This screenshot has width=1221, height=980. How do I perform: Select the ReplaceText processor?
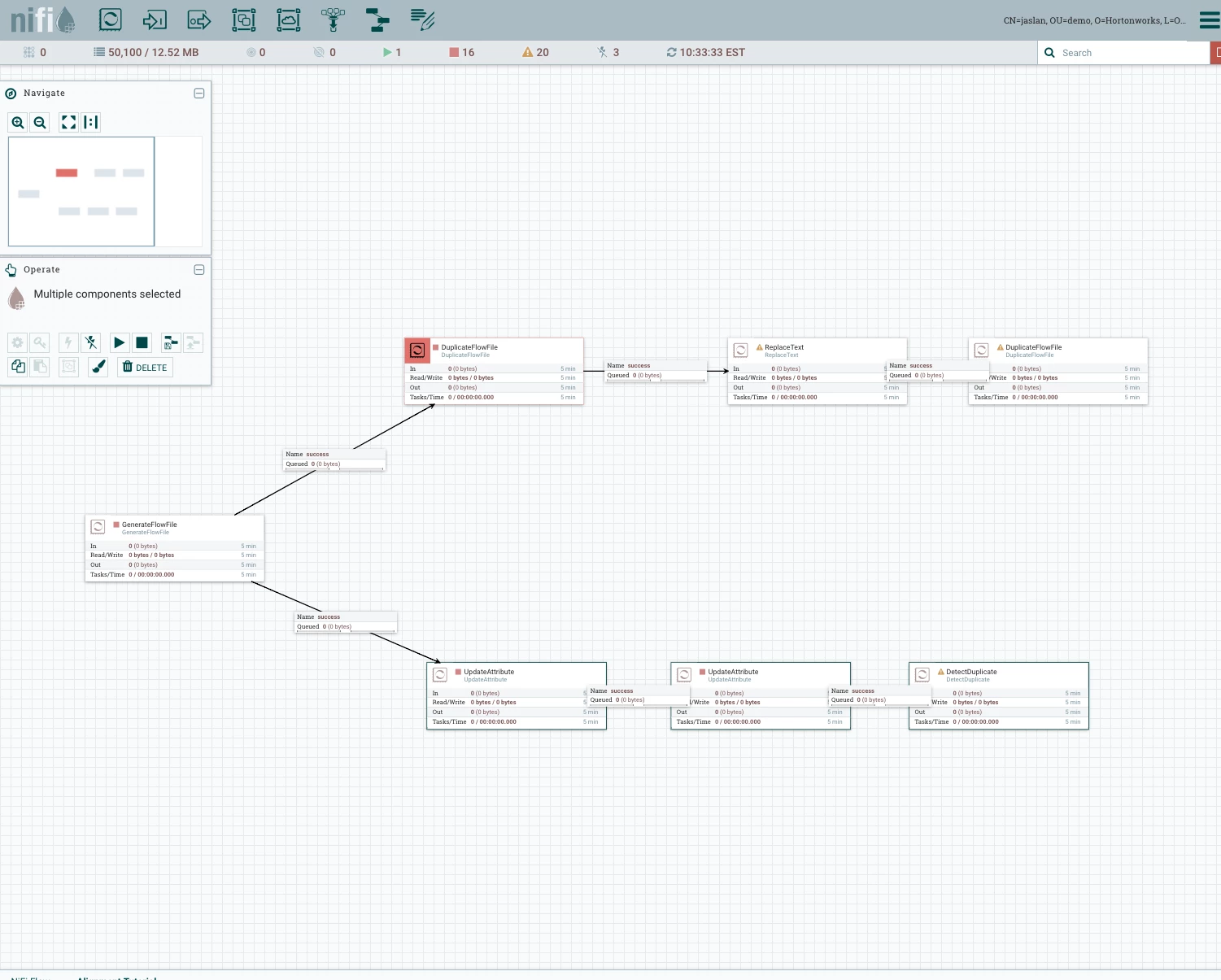pos(817,372)
